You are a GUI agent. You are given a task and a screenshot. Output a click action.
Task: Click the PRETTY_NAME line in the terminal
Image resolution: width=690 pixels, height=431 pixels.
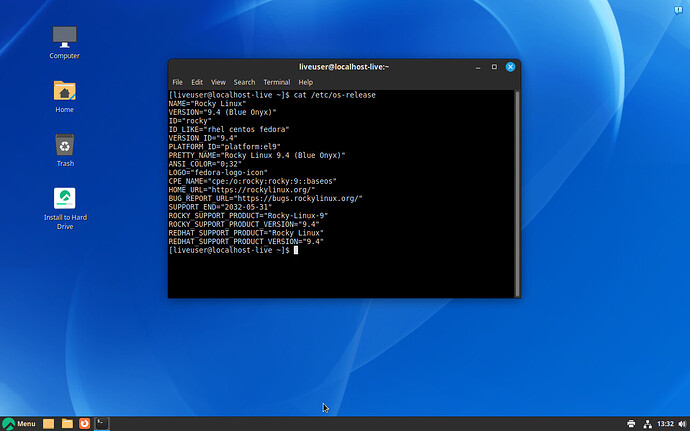point(257,155)
